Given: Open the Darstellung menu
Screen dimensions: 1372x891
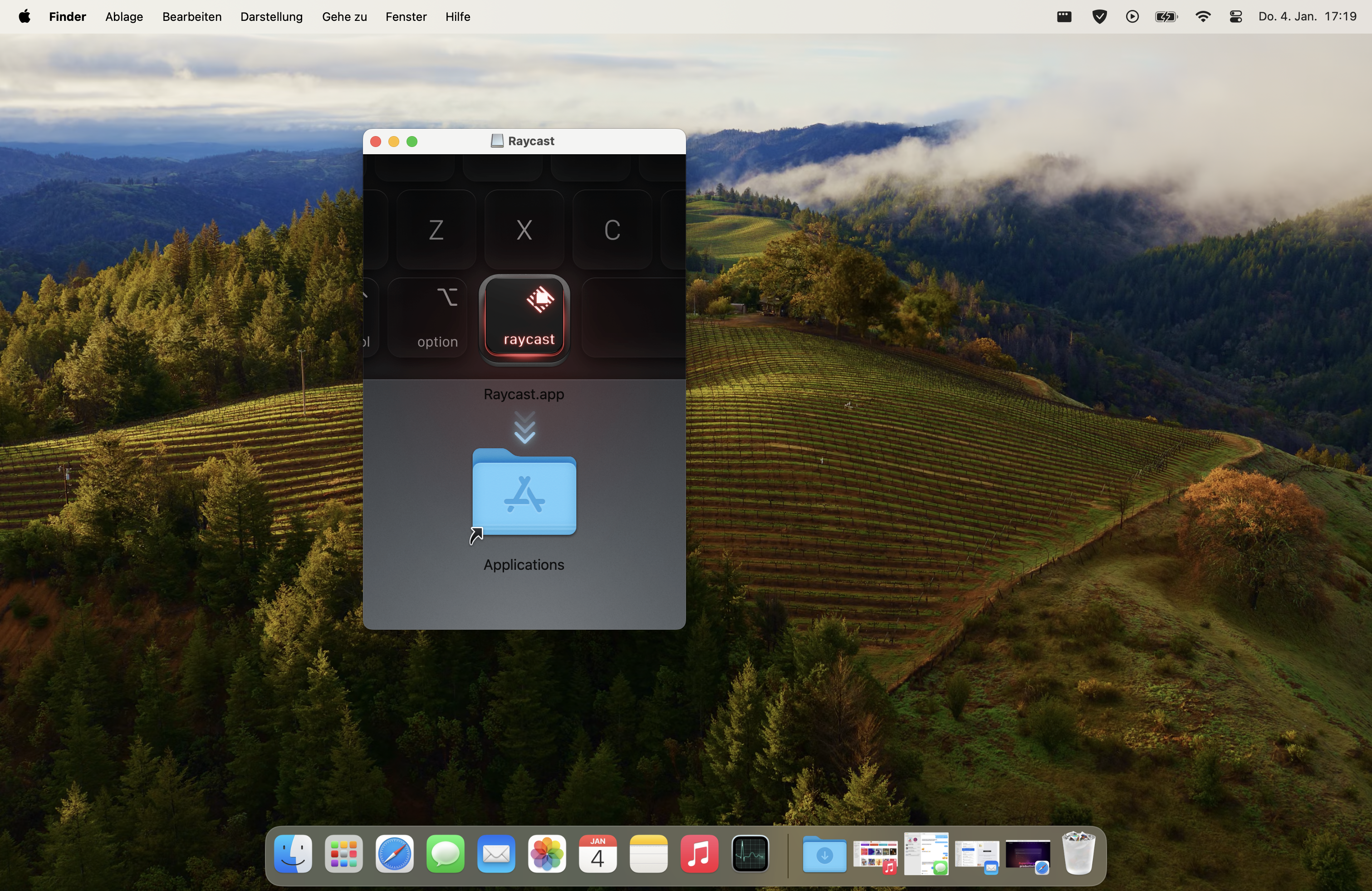Looking at the screenshot, I should click(271, 16).
